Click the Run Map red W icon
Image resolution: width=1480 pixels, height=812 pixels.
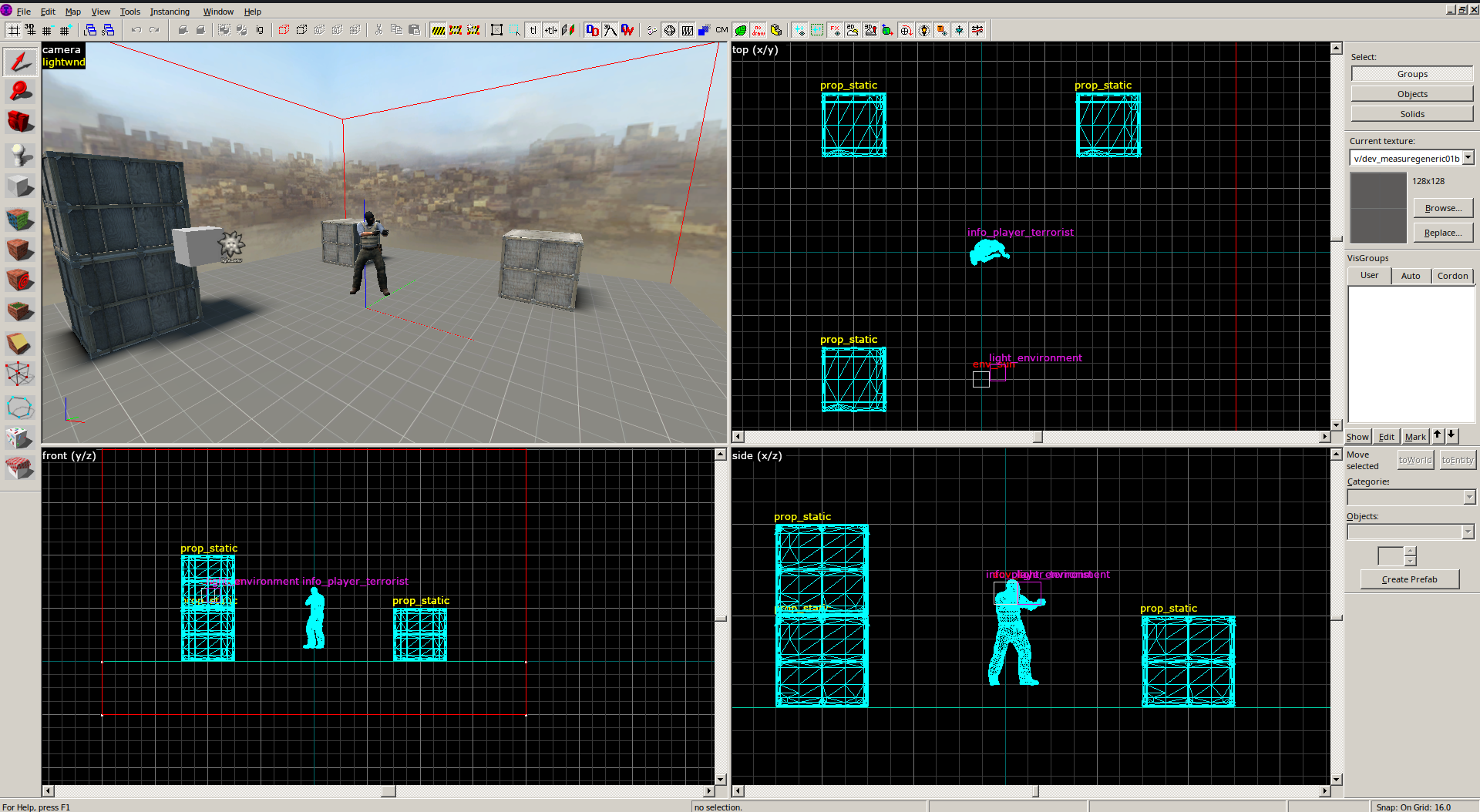click(627, 30)
